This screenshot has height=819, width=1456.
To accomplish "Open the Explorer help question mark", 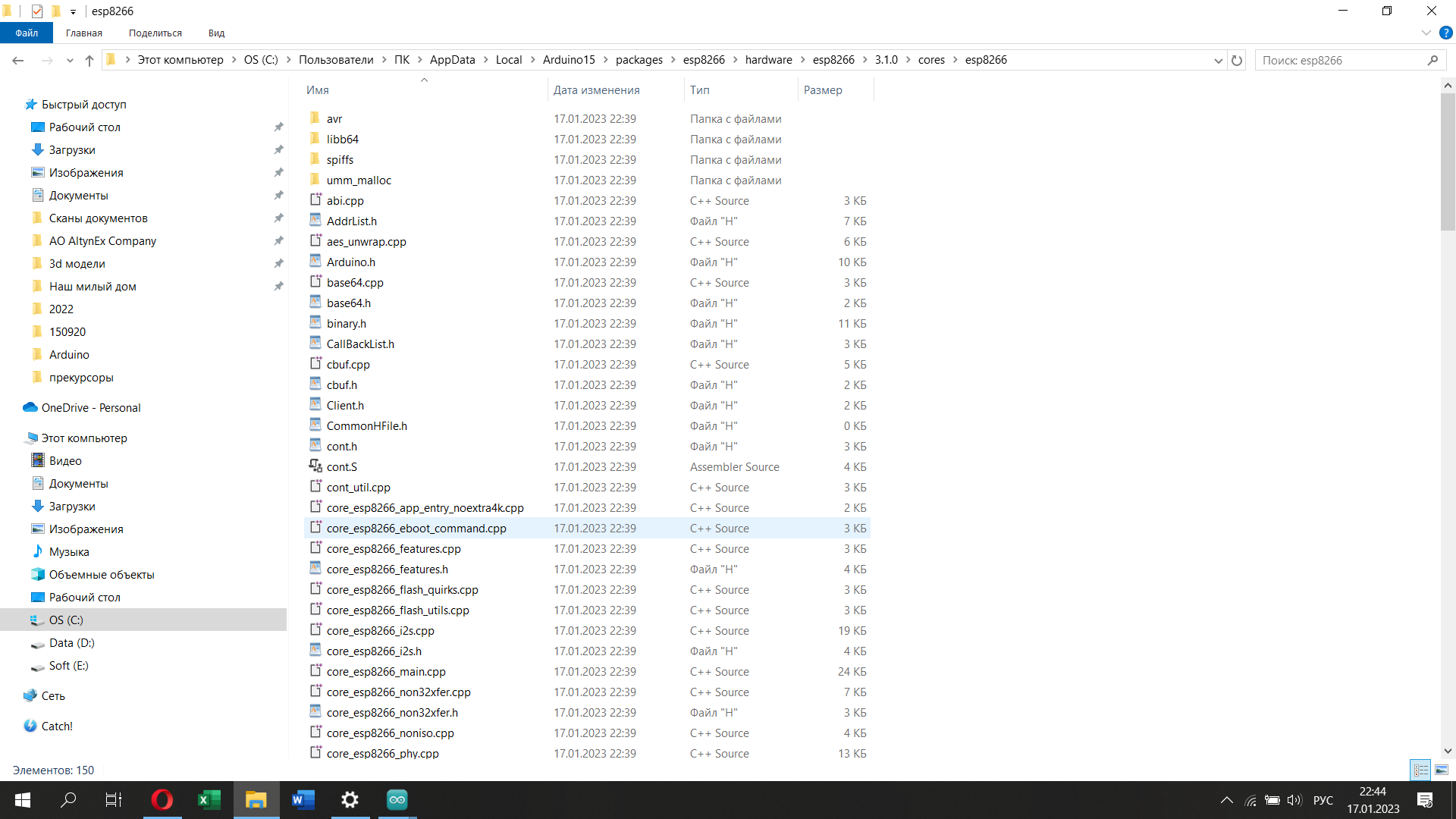I will [x=1445, y=33].
